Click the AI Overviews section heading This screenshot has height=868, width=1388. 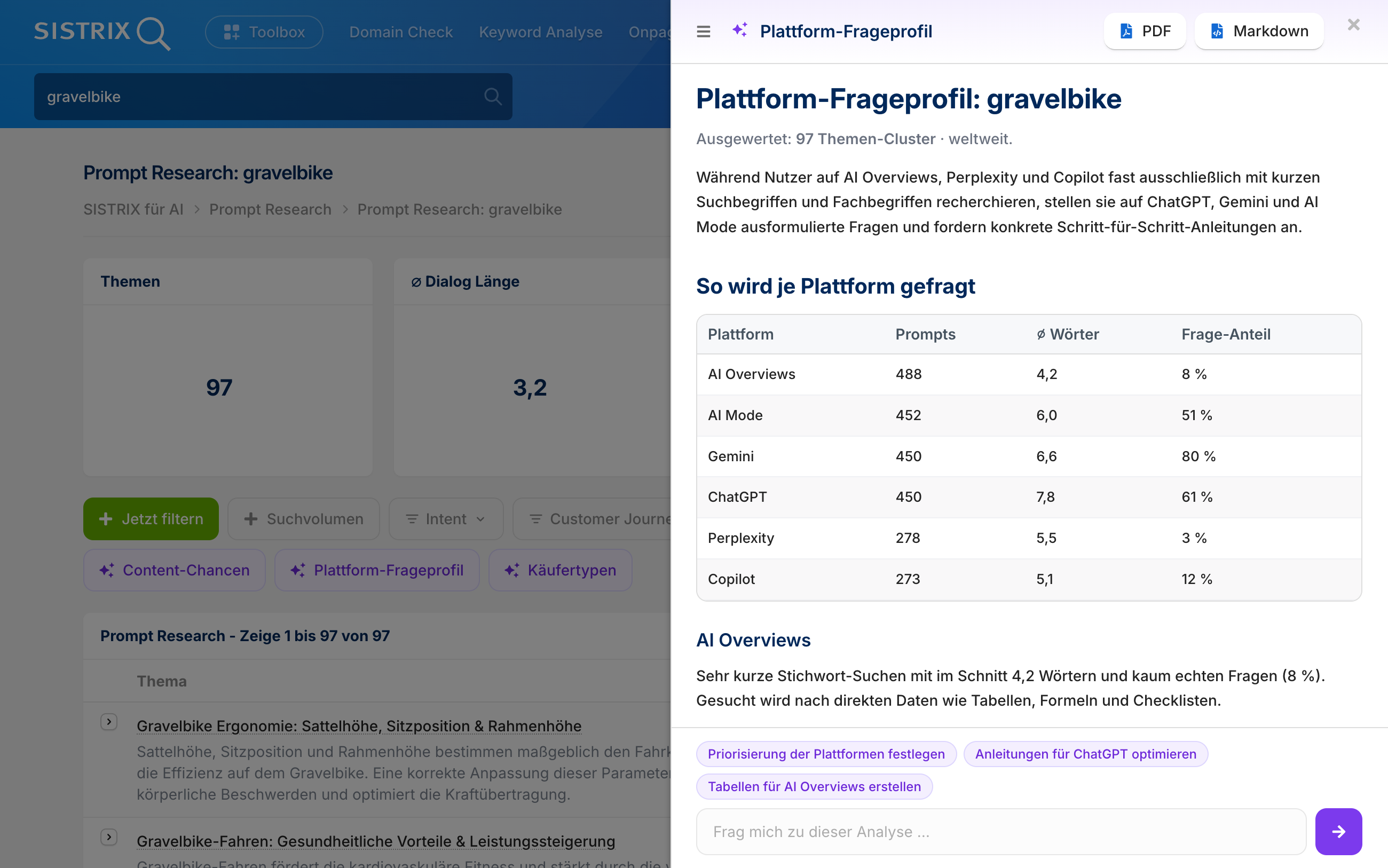[x=753, y=640]
